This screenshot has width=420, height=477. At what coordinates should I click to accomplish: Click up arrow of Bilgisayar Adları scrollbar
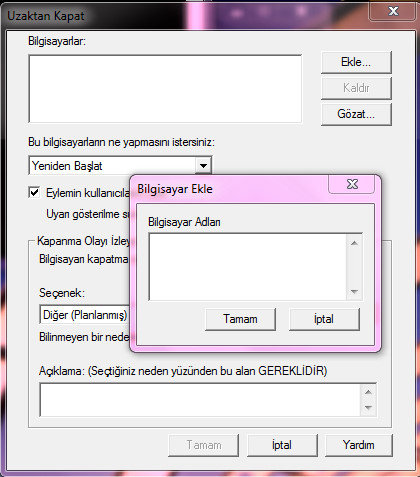(x=354, y=243)
